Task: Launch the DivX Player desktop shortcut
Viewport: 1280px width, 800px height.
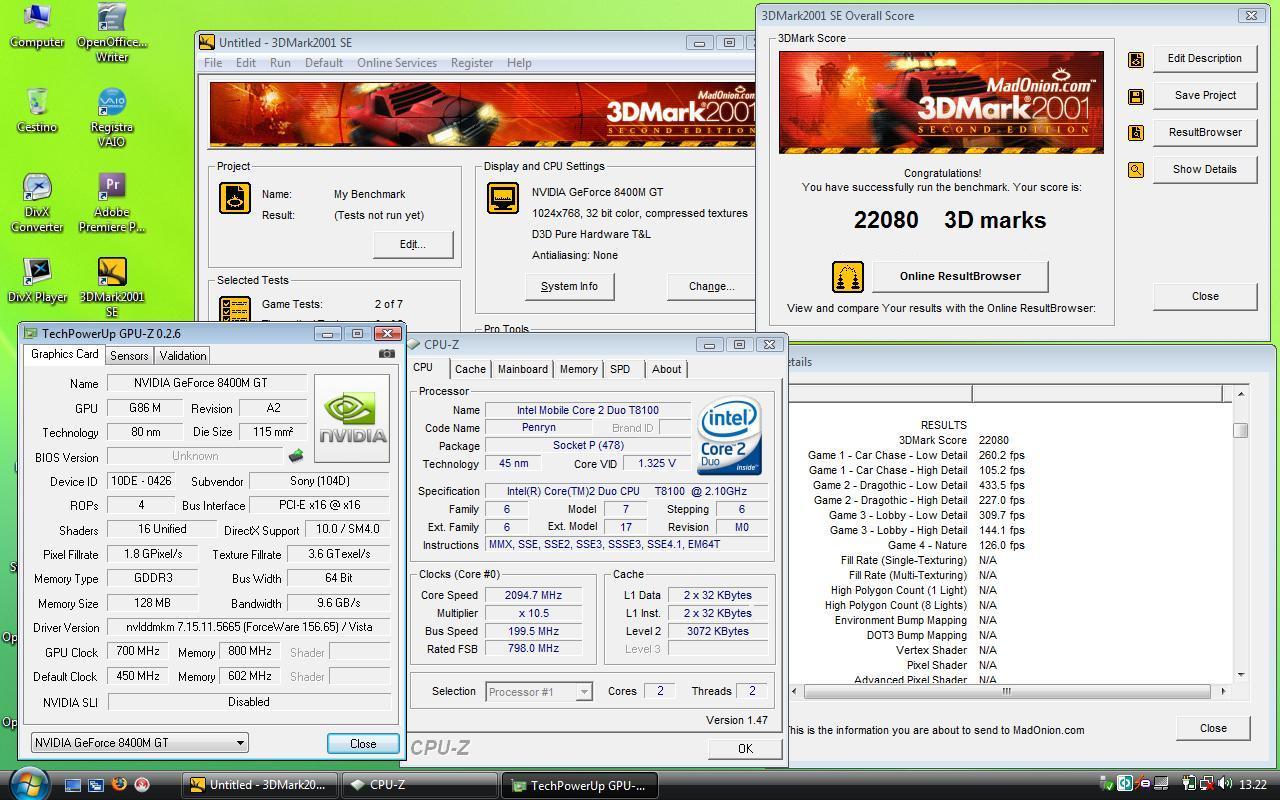Action: click(37, 280)
